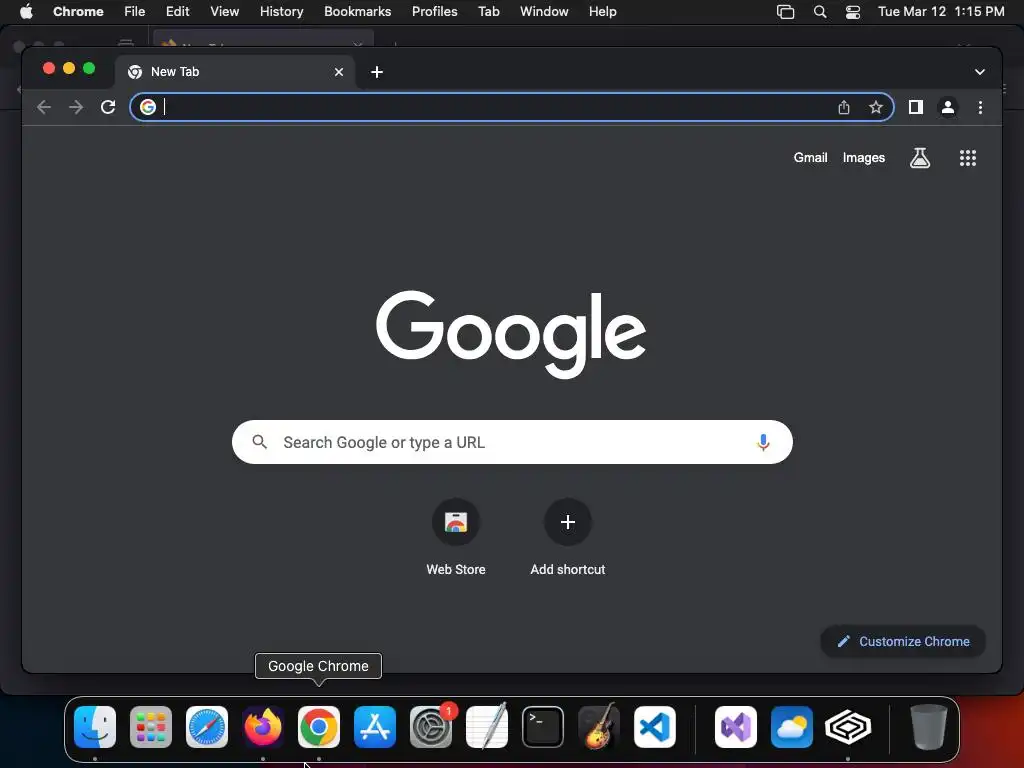Click the magnifier in the search box
This screenshot has width=1024, height=768.
259,442
